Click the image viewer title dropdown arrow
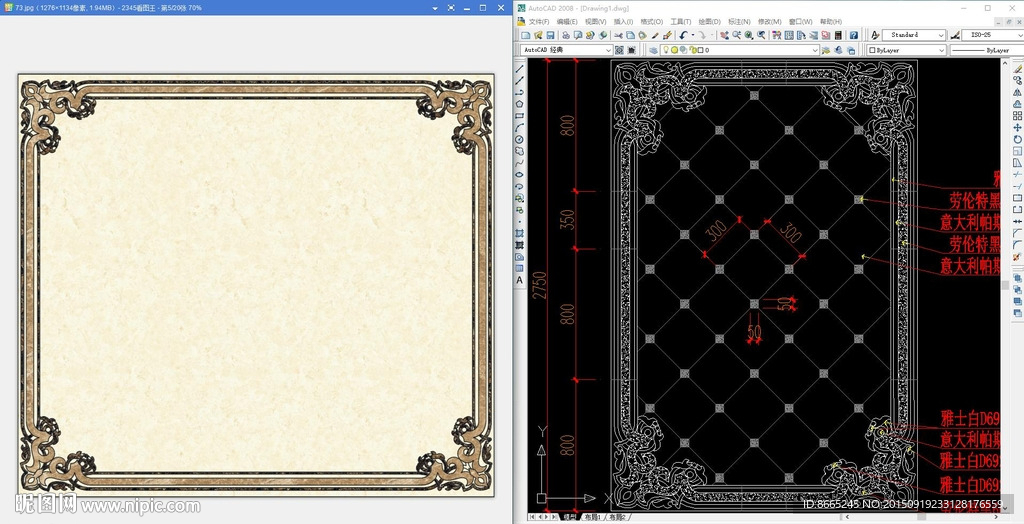This screenshot has width=1024, height=524. coord(435,7)
